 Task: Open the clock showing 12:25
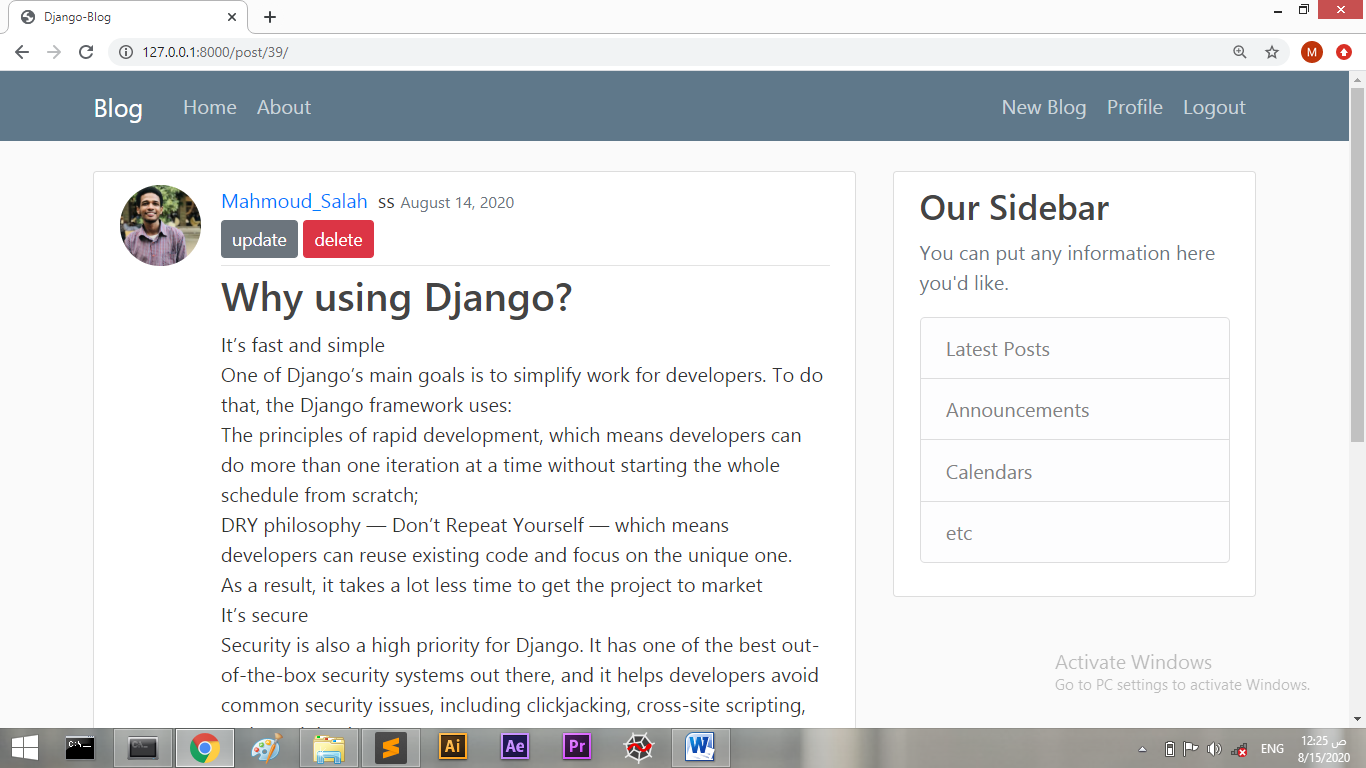point(1324,748)
